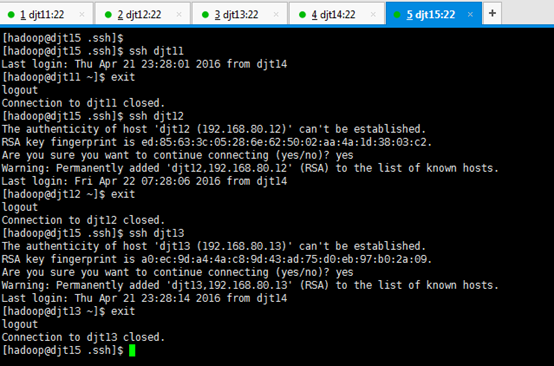Screen dimensions: 554x366
Task: Close the djt15:22 tab
Action: [x=470, y=14]
